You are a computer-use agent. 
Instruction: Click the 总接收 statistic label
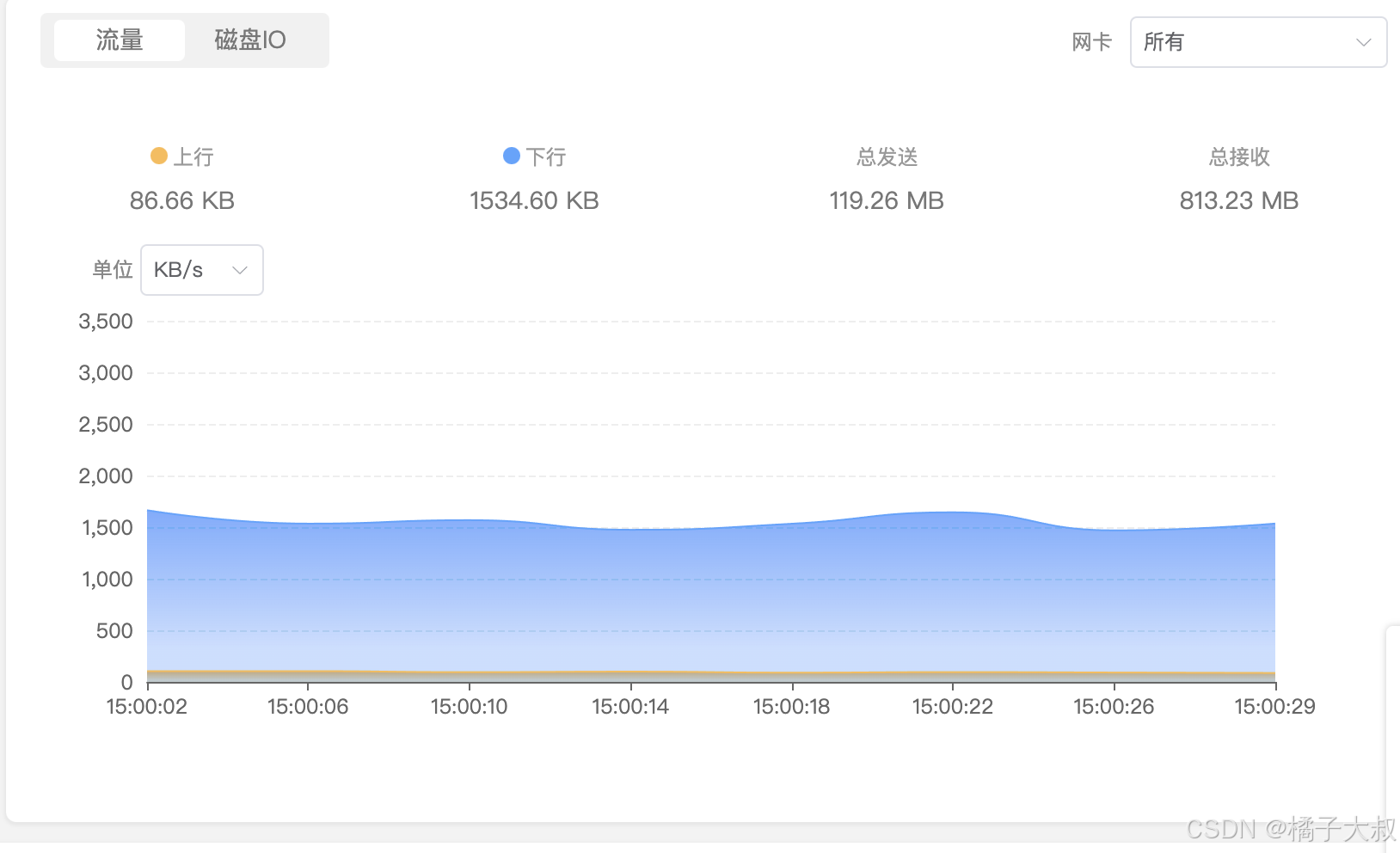[x=1238, y=156]
